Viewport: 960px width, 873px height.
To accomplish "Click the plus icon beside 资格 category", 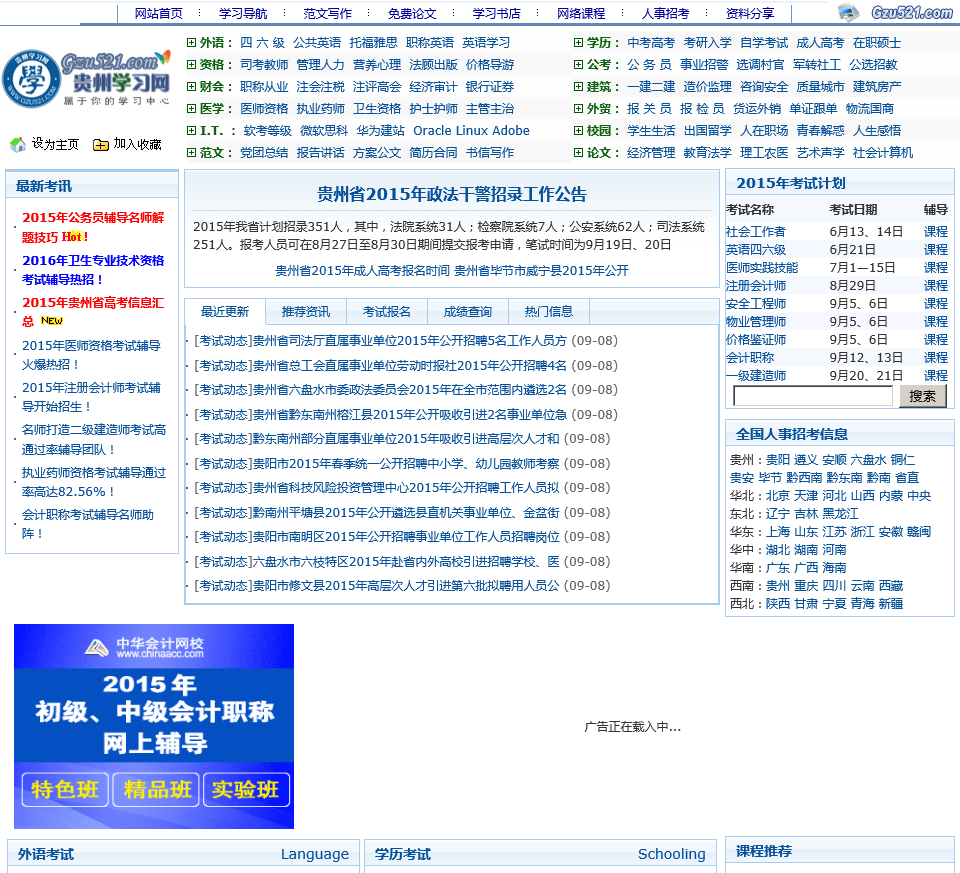I will pyautogui.click(x=191, y=65).
